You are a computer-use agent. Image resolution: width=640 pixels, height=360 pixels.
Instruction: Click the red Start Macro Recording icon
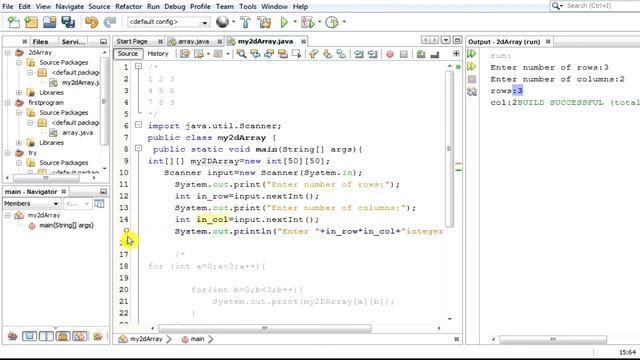390,54
